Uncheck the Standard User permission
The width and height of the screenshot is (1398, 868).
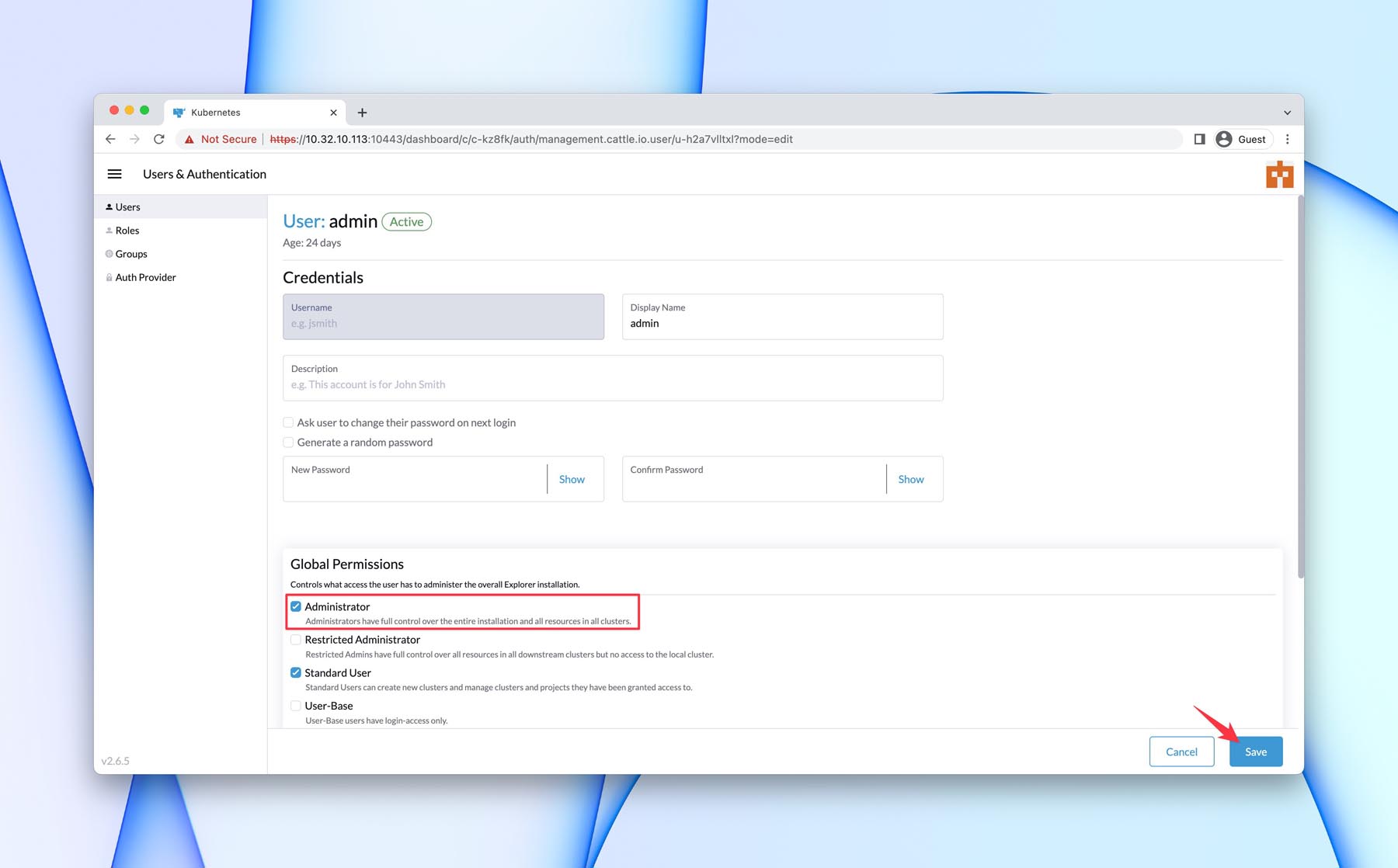tap(296, 673)
